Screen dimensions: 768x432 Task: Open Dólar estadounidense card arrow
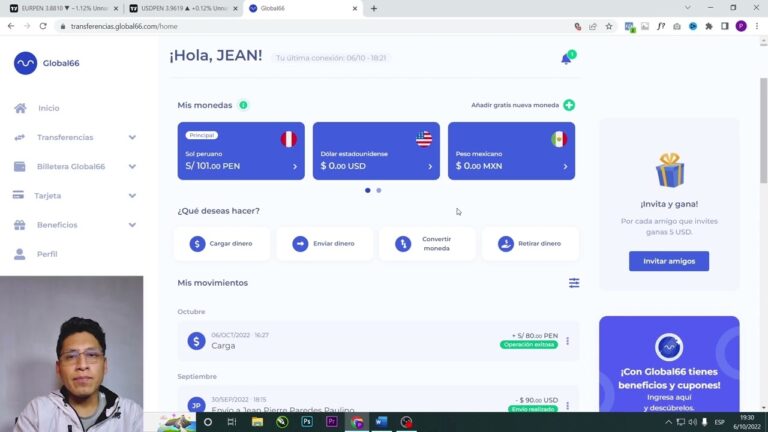click(x=430, y=167)
